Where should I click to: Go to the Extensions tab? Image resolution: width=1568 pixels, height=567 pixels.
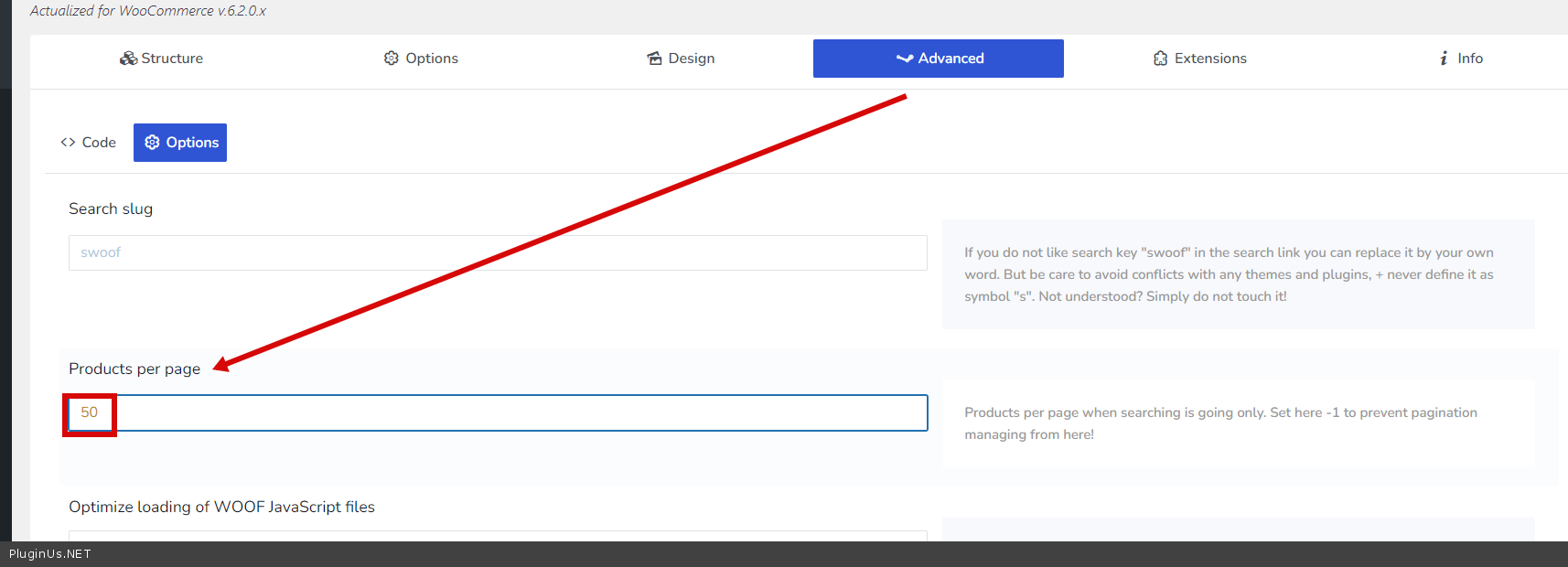click(1209, 59)
